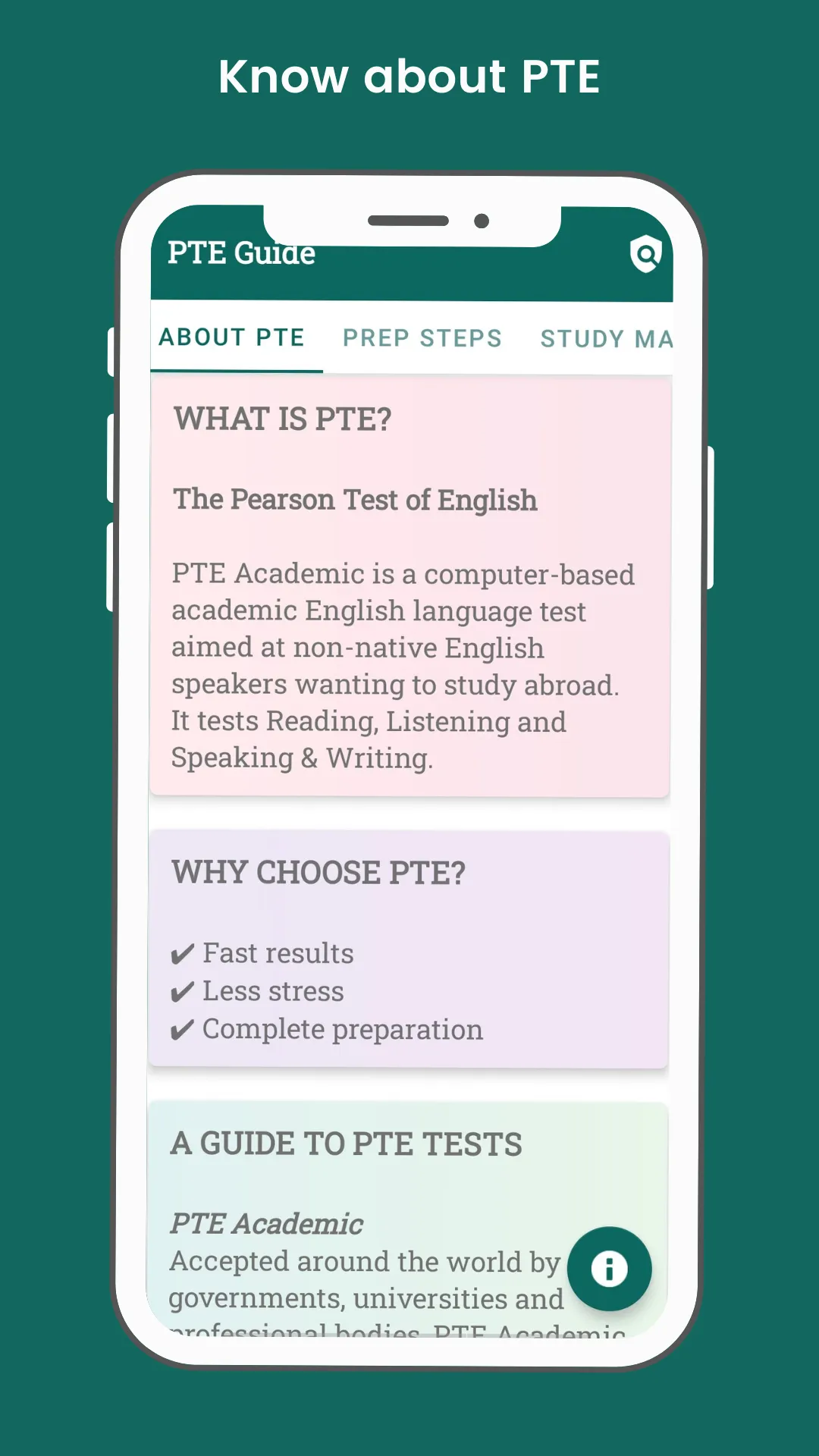Open the STUDY MA tab
This screenshot has width=819, height=1456.
606,339
